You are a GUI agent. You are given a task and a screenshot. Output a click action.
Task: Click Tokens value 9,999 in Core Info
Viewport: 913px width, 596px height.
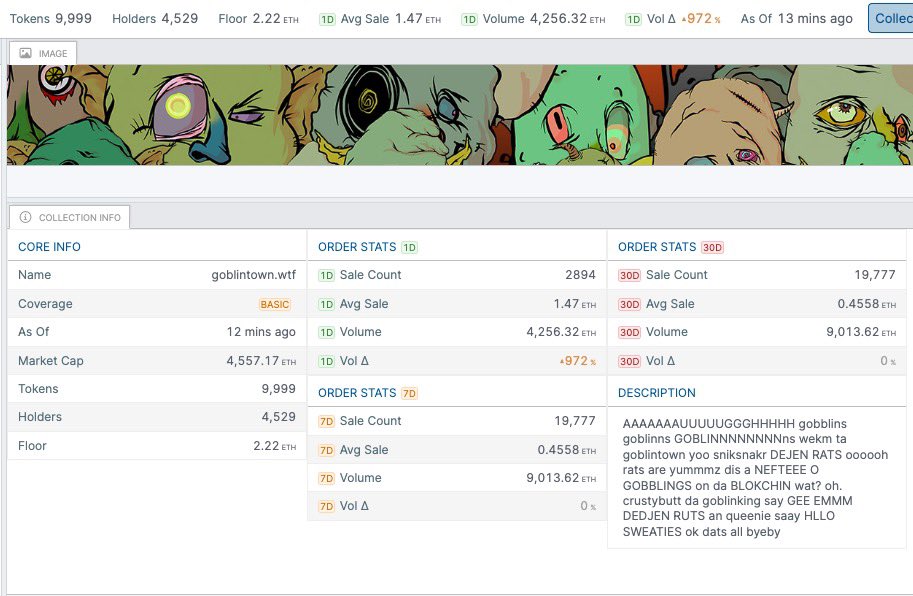tap(278, 389)
